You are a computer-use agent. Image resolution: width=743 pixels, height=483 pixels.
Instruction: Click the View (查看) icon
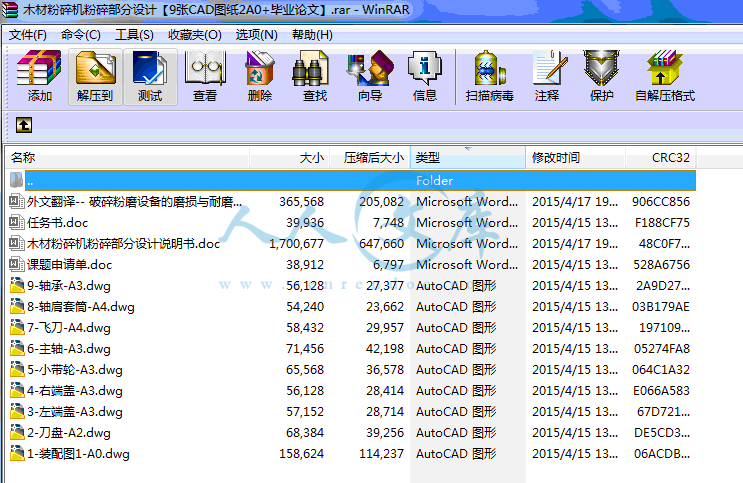point(205,68)
